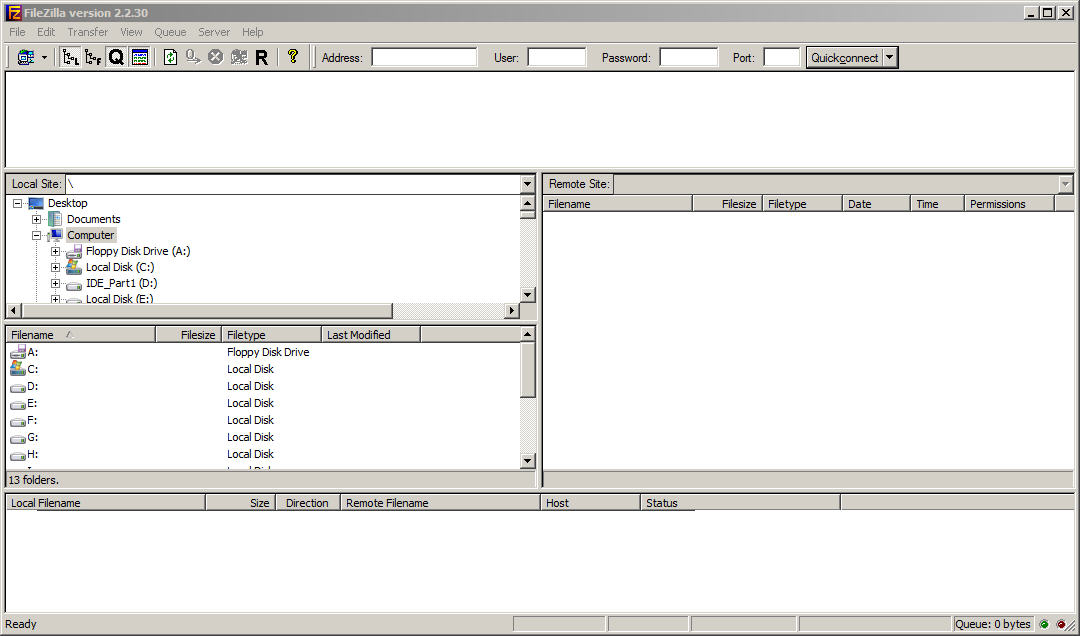This screenshot has height=636, width=1080.
Task: Open the Quickconnect history dropdown arrow
Action: pyautogui.click(x=890, y=57)
